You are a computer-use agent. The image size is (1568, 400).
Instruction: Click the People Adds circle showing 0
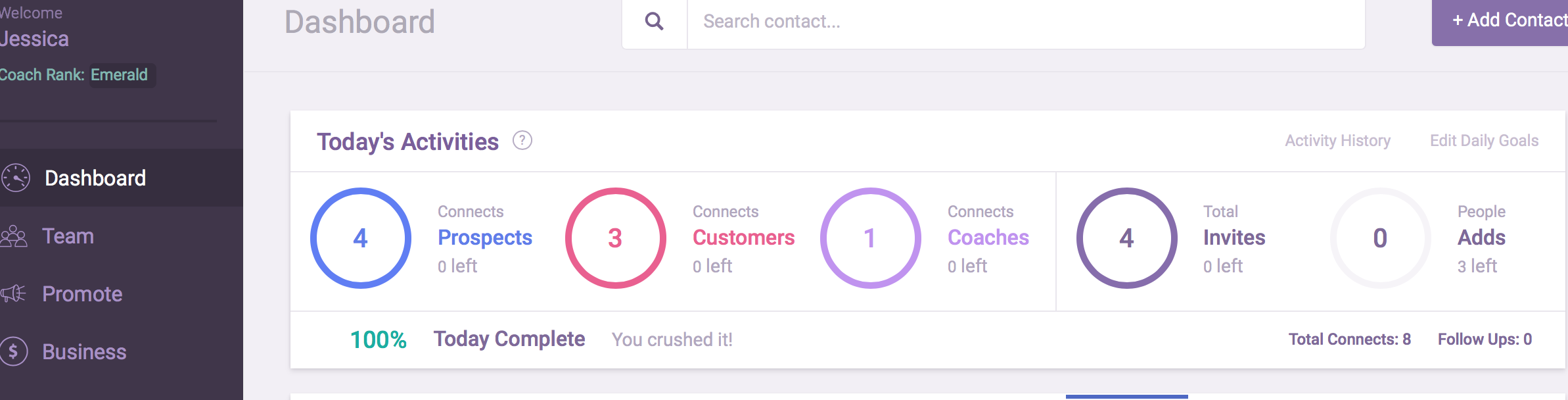tap(1381, 238)
